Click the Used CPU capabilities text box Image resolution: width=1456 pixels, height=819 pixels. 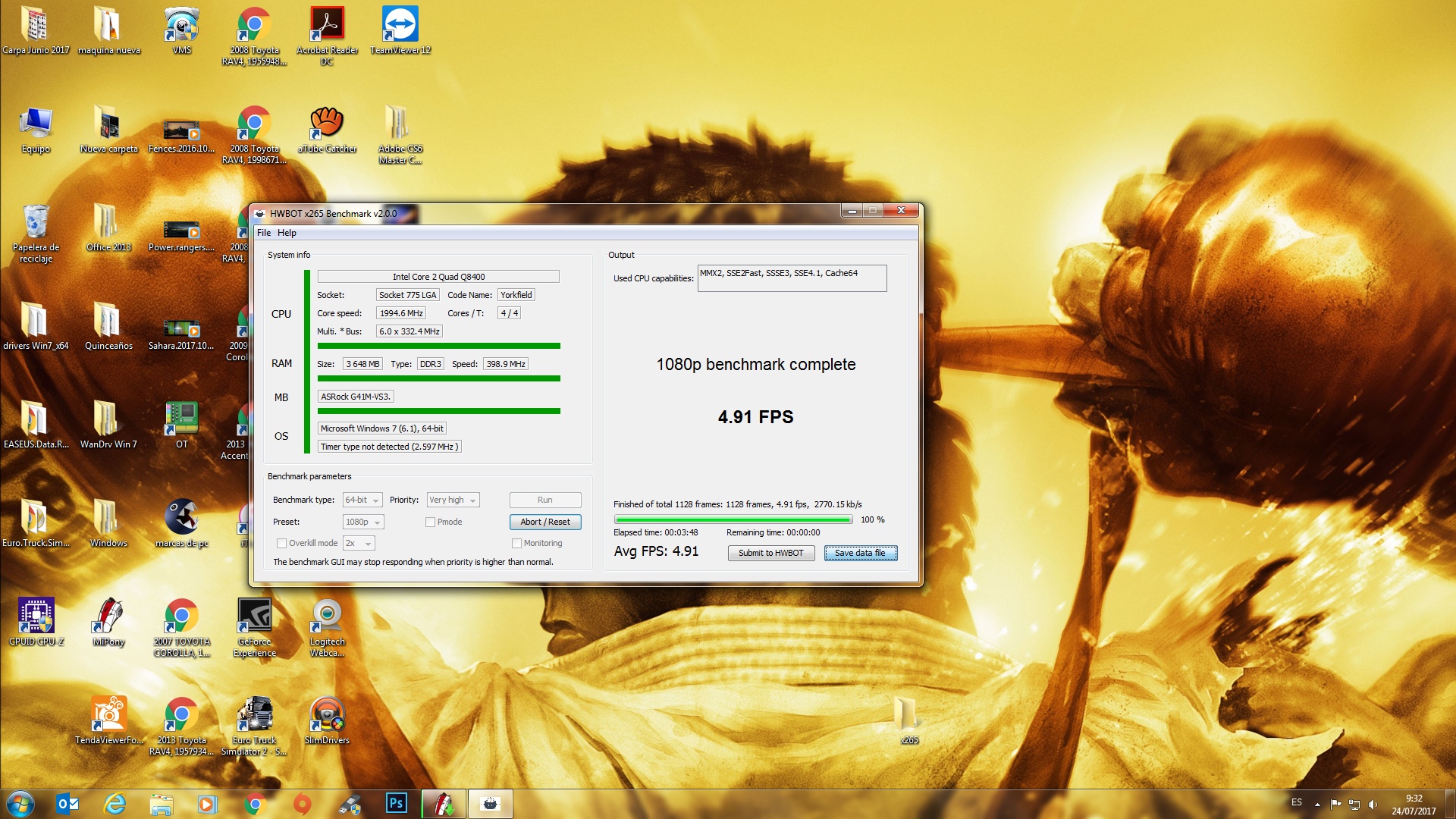792,278
